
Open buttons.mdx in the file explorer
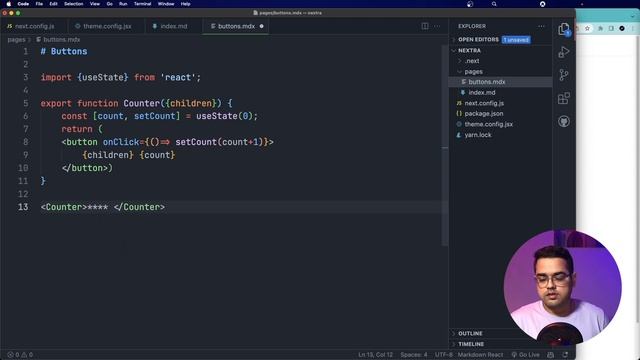[500, 82]
